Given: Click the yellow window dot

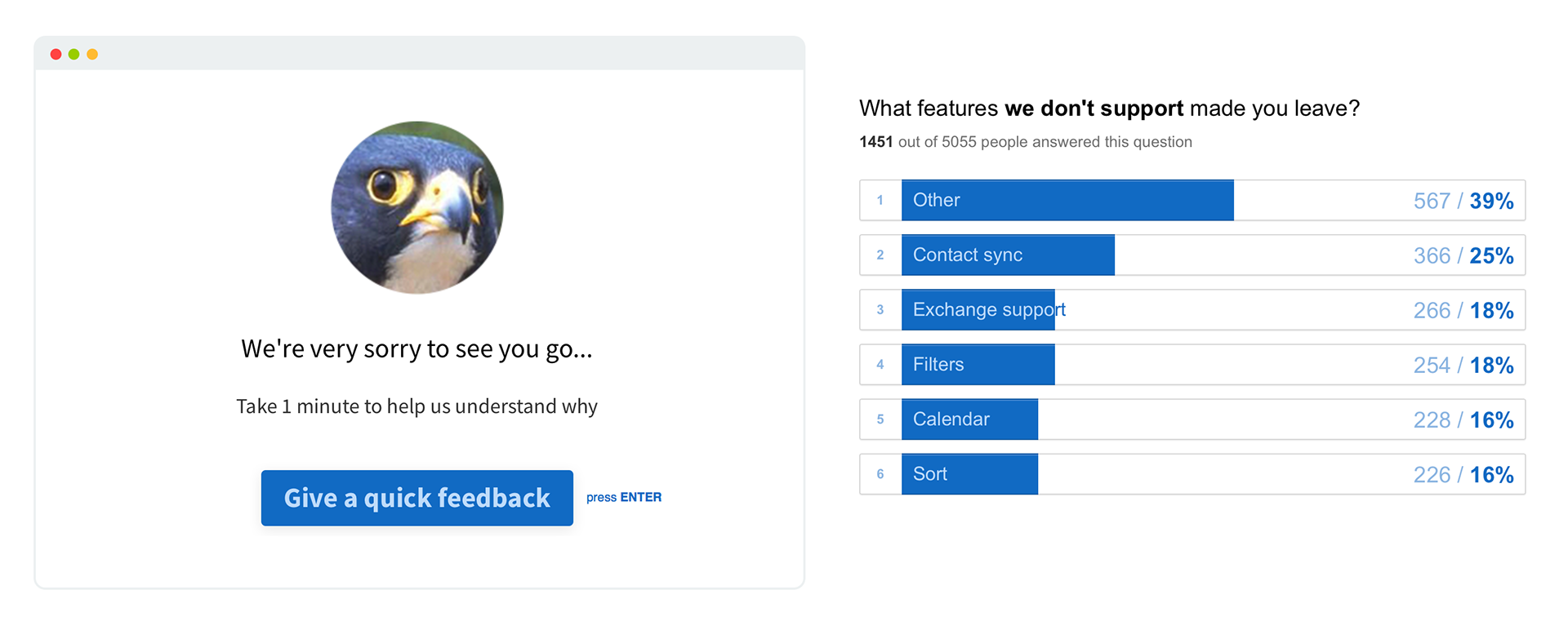Looking at the screenshot, I should [x=92, y=54].
